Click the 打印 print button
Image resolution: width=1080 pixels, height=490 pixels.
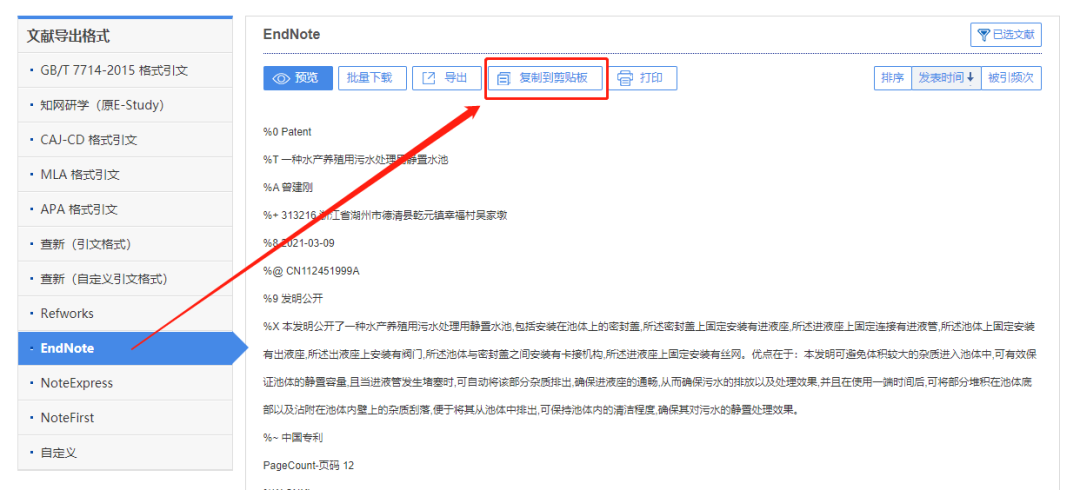pos(643,78)
